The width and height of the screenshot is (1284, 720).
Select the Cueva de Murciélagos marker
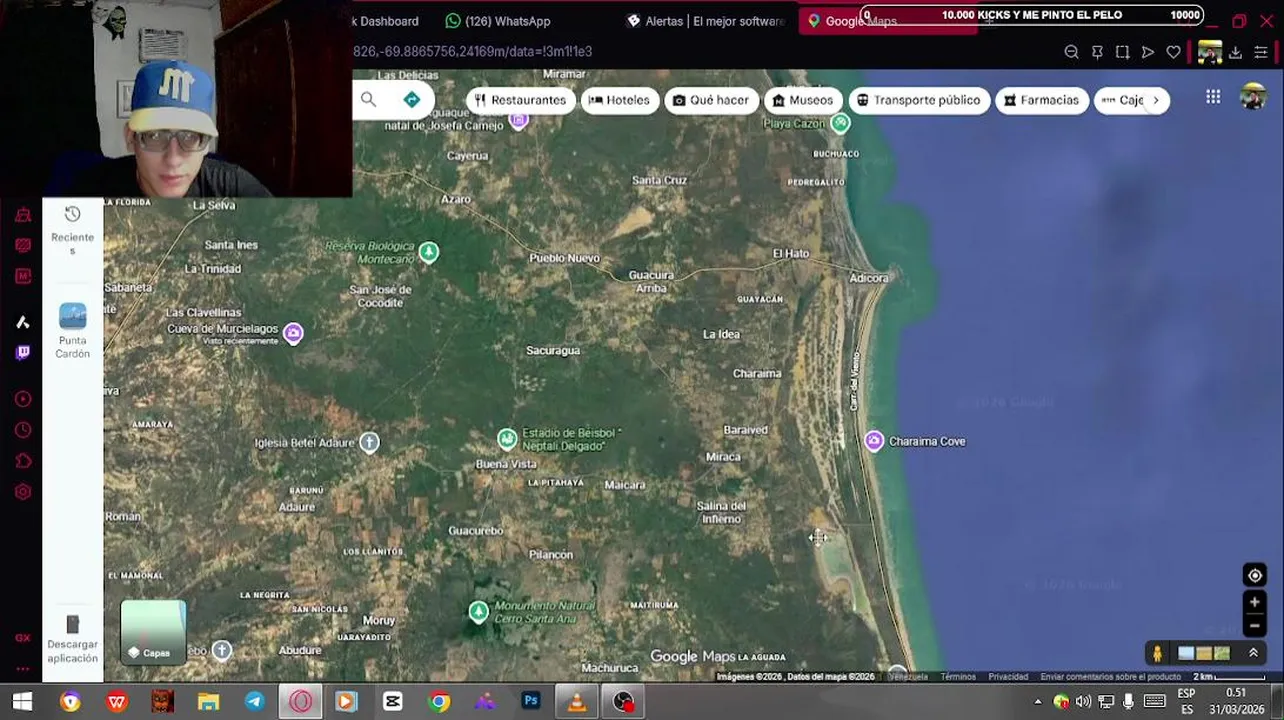point(293,333)
